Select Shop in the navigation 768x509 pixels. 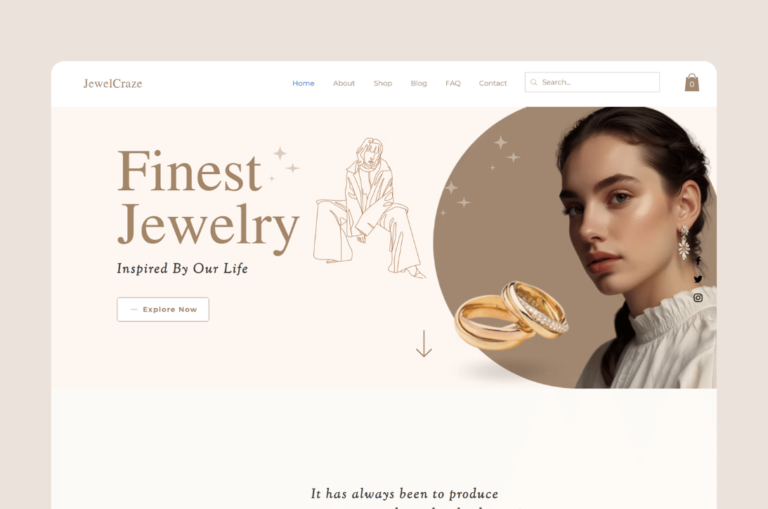[383, 83]
